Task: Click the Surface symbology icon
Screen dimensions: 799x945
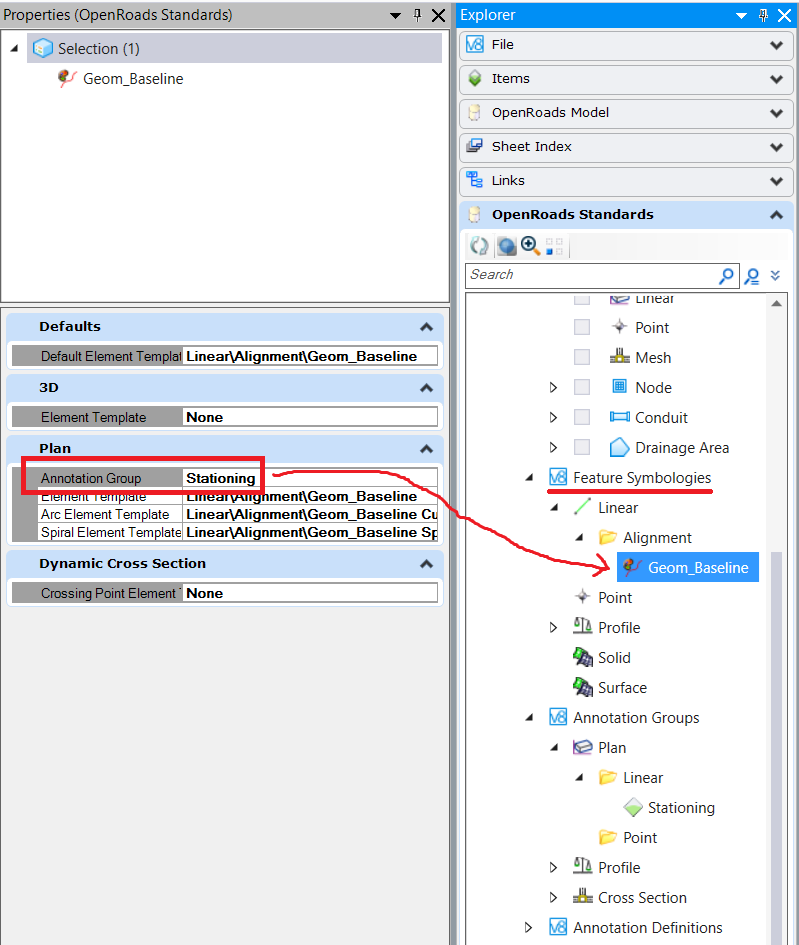Action: click(583, 687)
